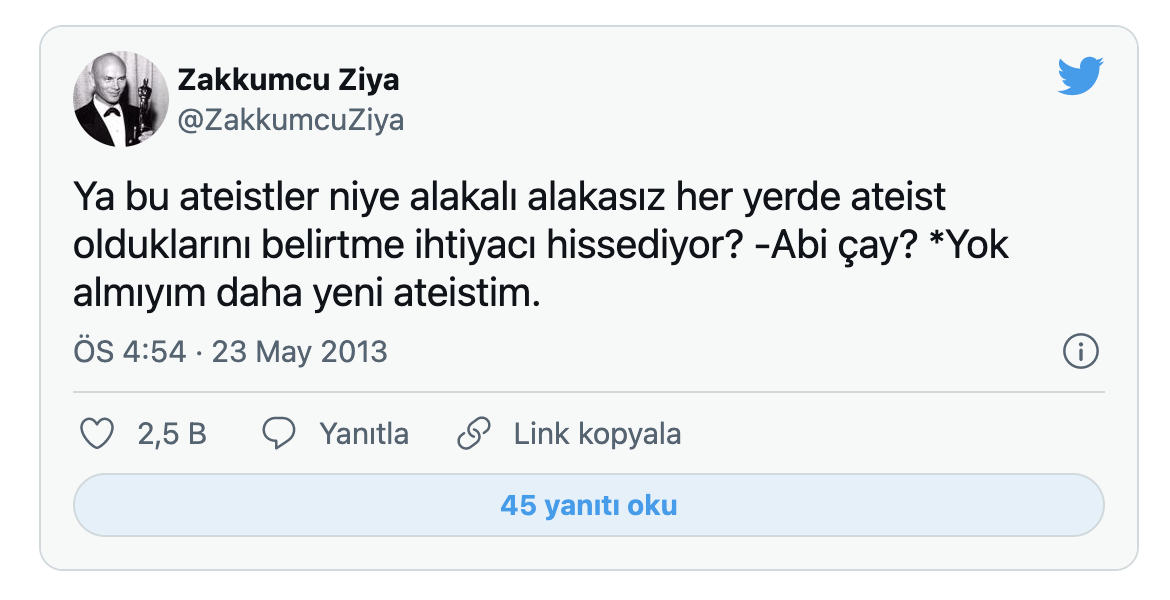This screenshot has height=600, width=1170.
Task: Copy the tweet using Link kopyala
Action: (x=596, y=433)
